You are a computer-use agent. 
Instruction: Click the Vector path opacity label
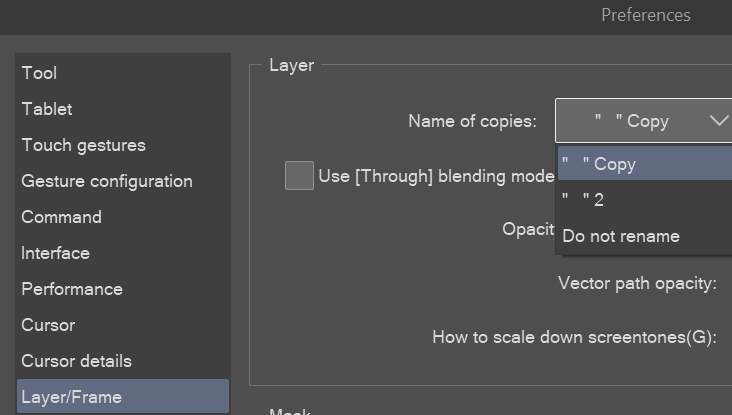click(x=637, y=283)
